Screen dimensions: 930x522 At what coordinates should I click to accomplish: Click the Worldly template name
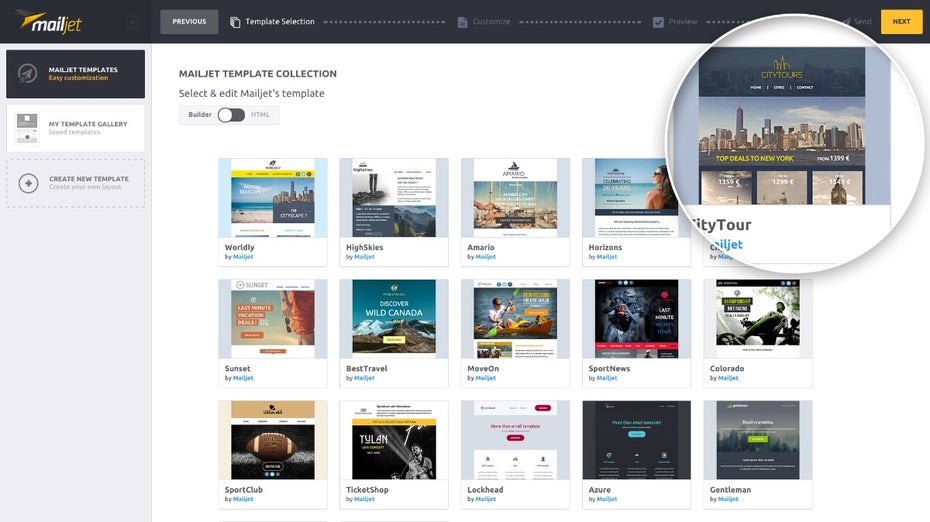pos(240,247)
